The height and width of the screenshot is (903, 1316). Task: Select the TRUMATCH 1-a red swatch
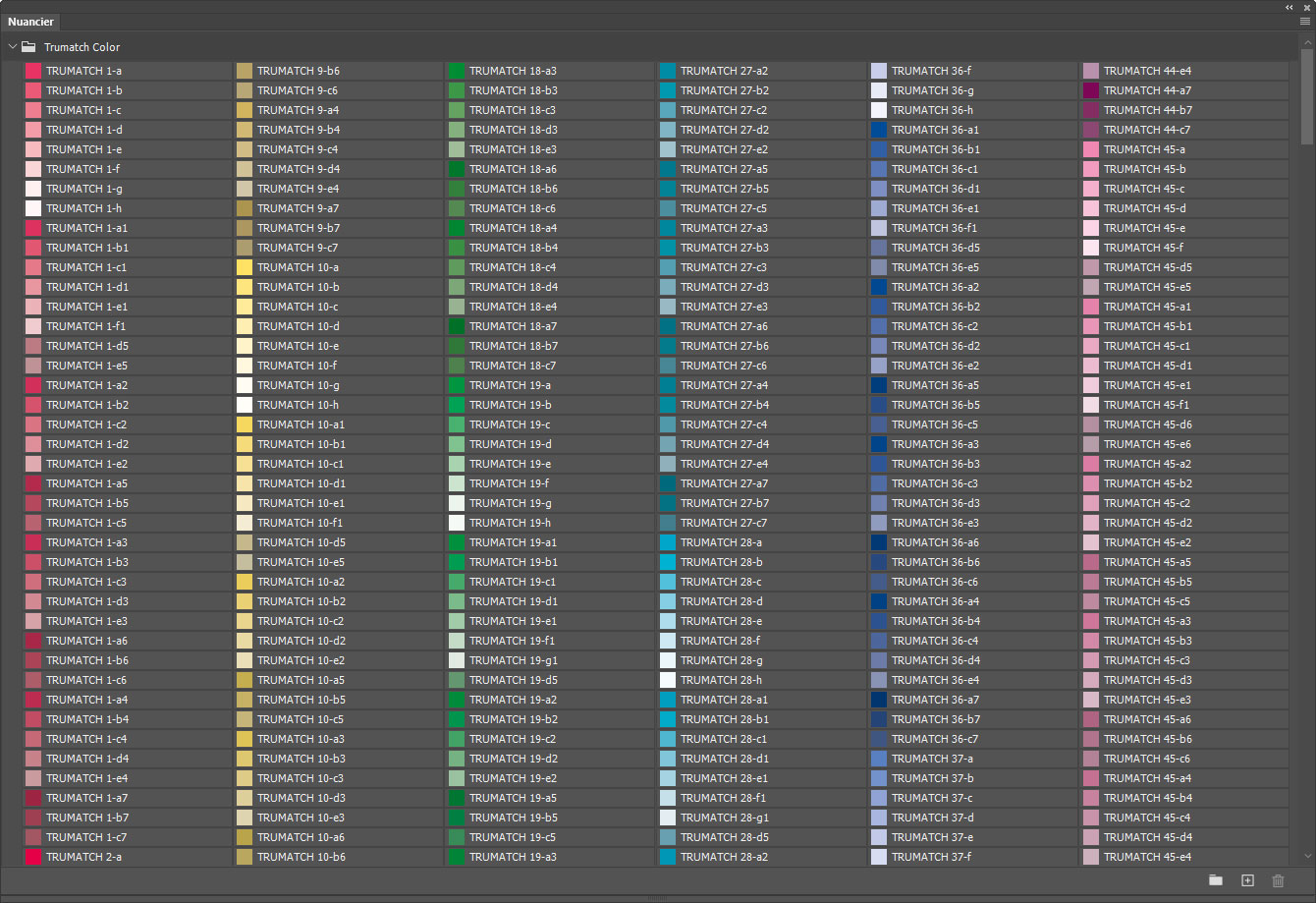32,71
